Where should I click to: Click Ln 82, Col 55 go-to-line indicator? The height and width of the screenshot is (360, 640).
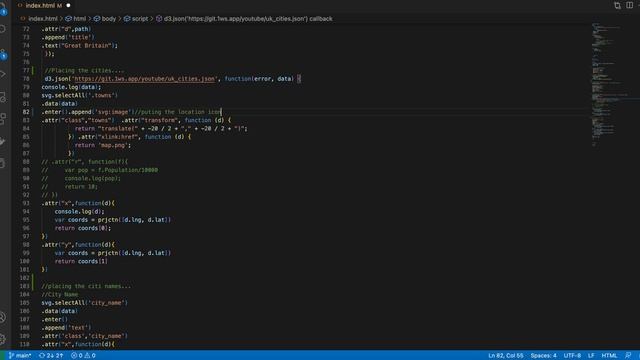click(506, 356)
